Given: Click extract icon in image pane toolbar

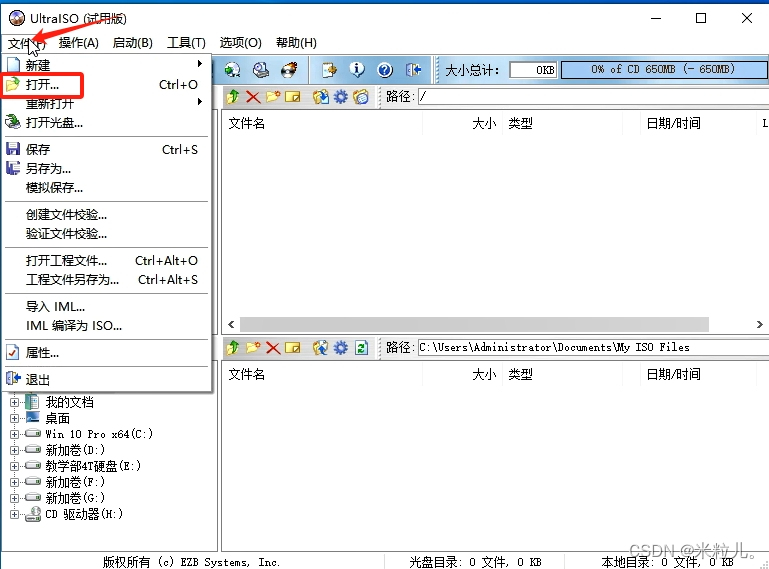Looking at the screenshot, I should point(321,97).
